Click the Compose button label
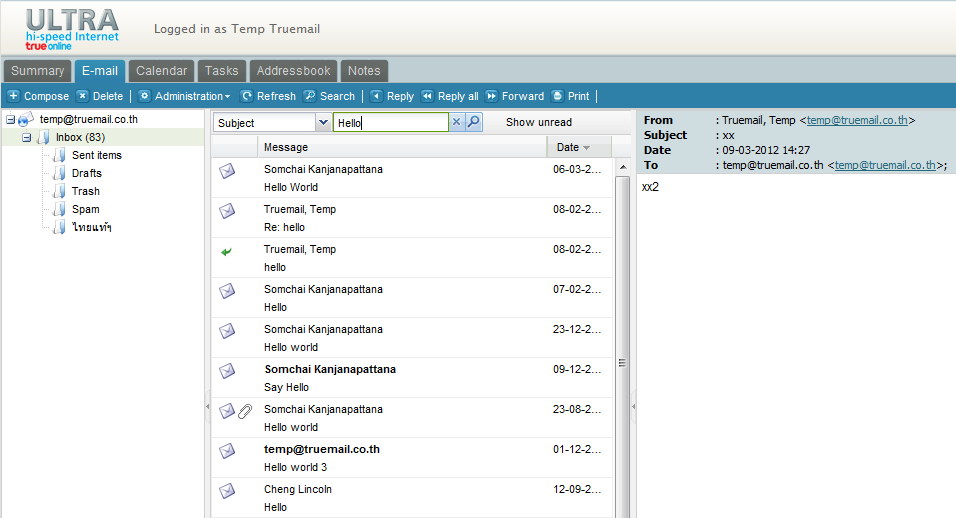 click(46, 96)
